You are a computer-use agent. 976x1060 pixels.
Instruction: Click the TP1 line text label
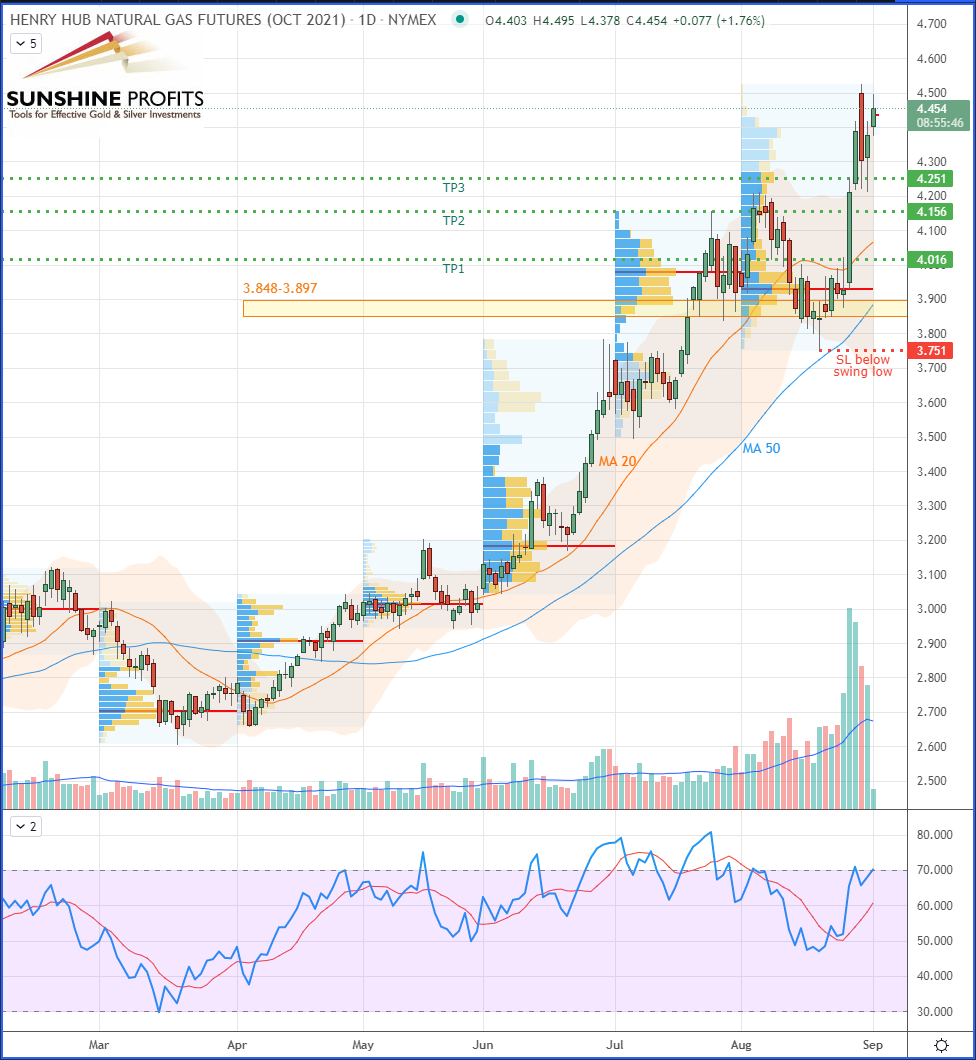(x=454, y=269)
